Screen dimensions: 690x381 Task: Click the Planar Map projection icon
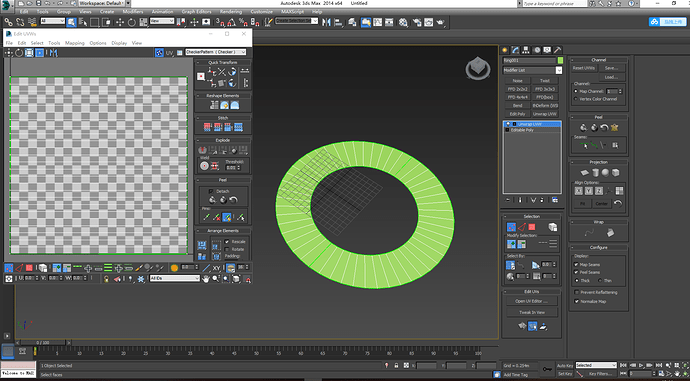[x=584, y=172]
